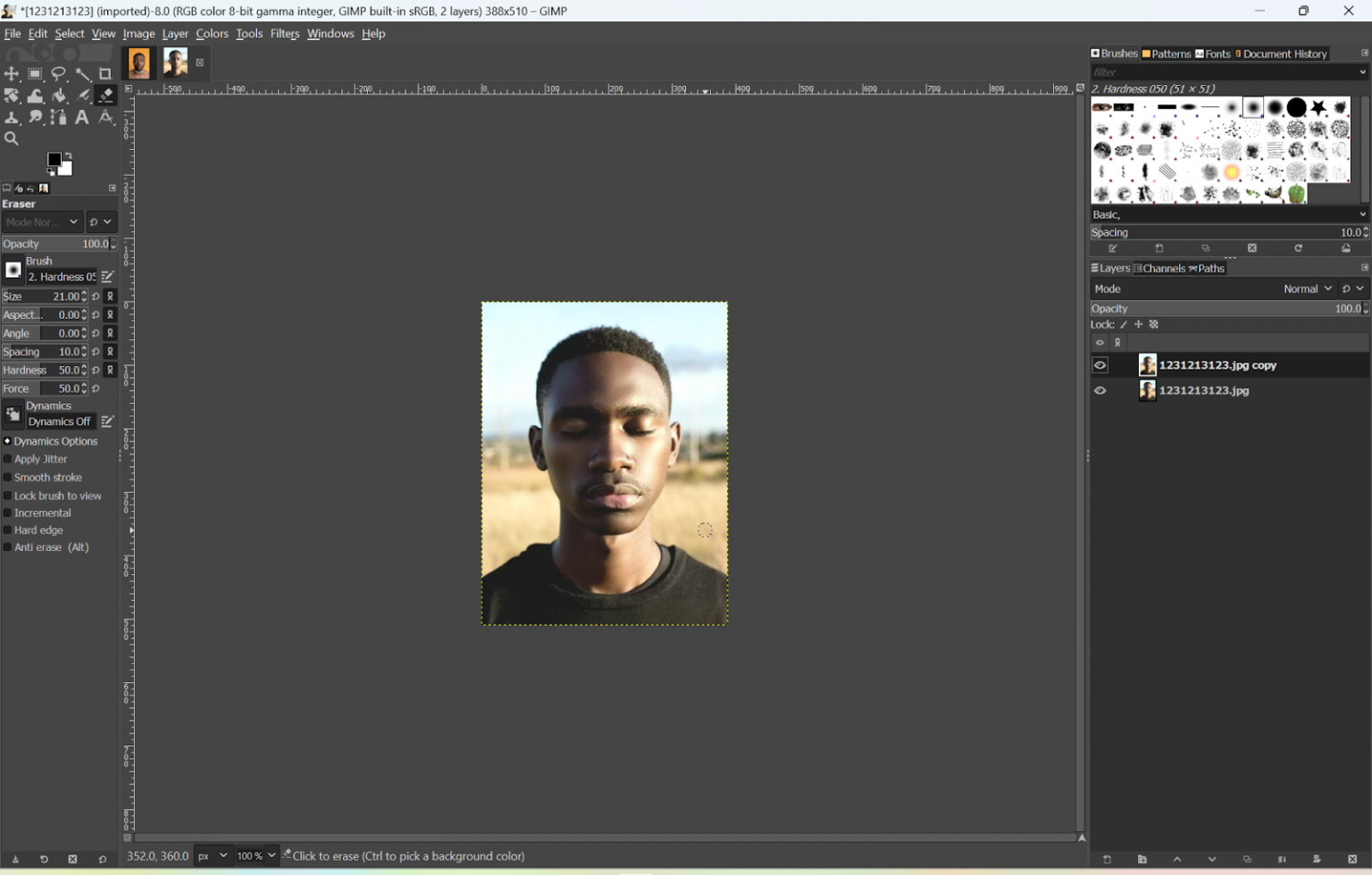This screenshot has height=875, width=1372.
Task: Raise the selected layer
Action: [1177, 860]
